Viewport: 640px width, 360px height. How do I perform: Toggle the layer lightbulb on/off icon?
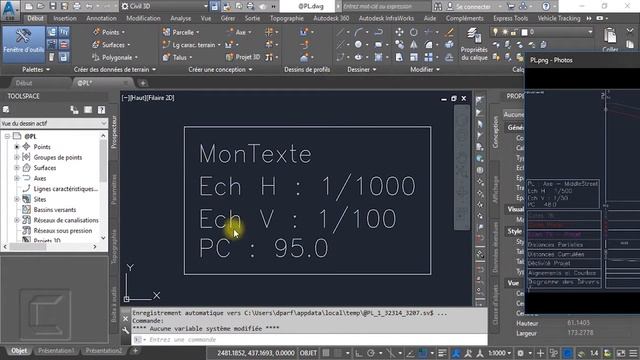tap(495, 32)
